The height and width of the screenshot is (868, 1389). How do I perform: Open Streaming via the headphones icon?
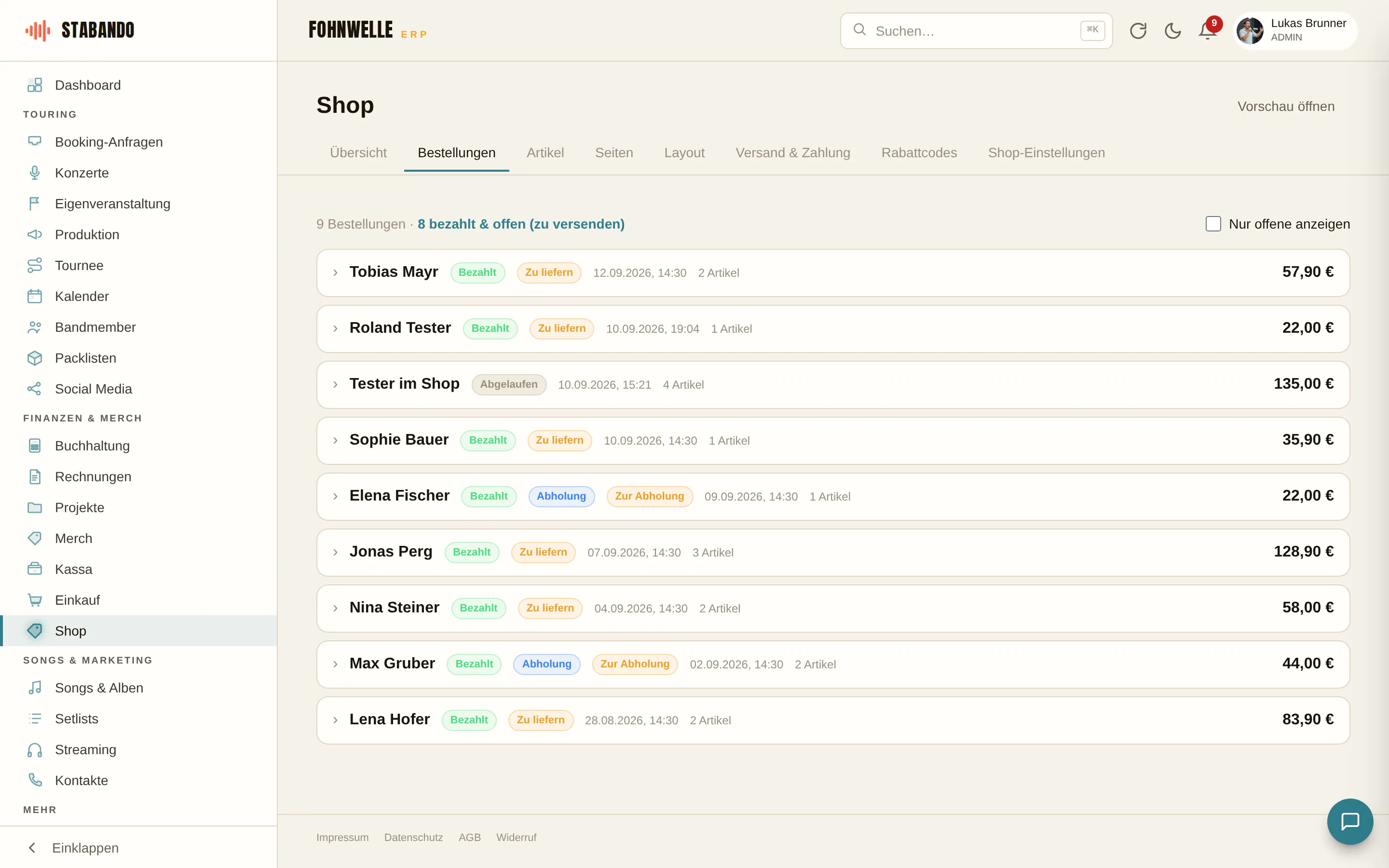[34, 750]
